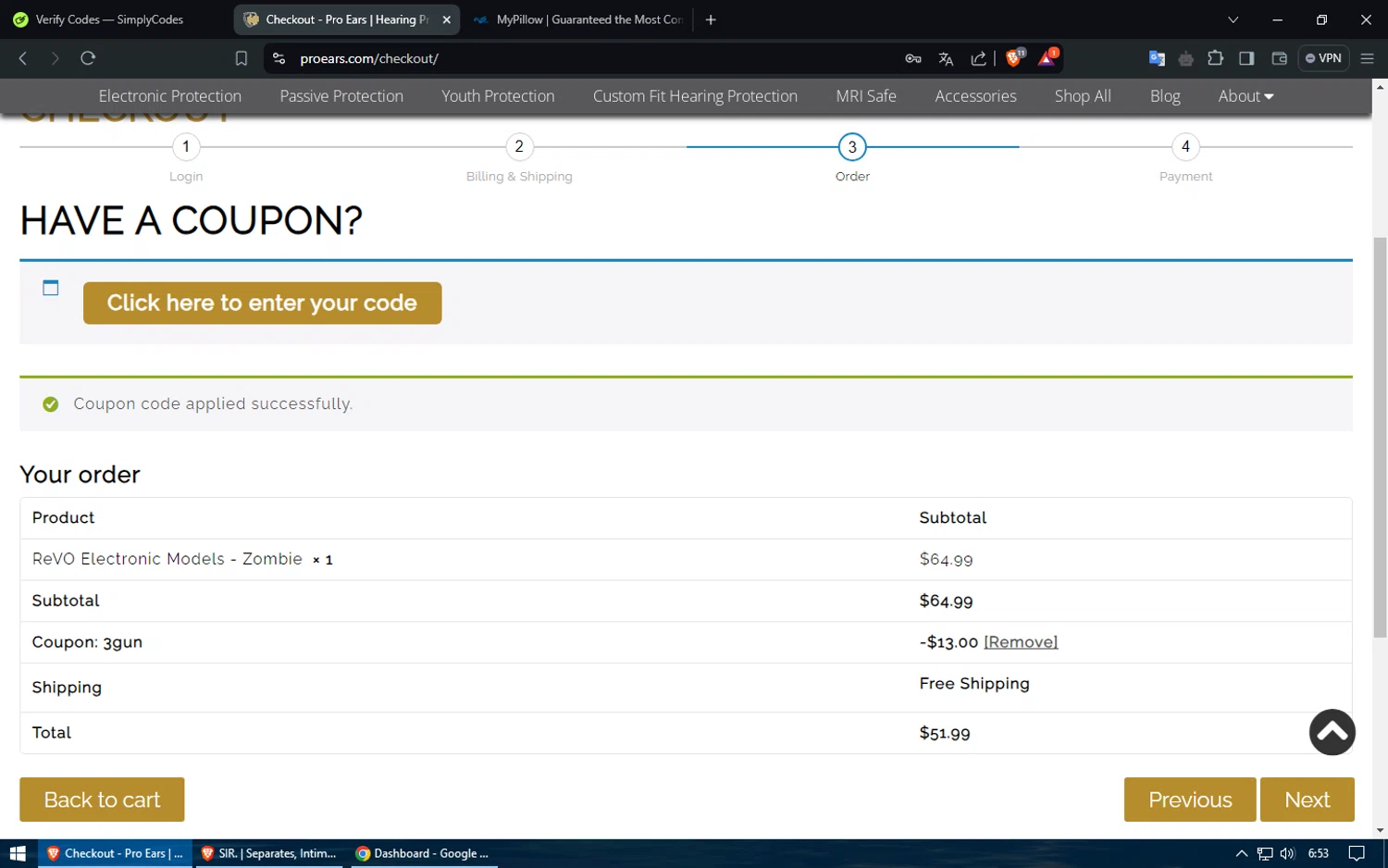Open the notification center icon
This screenshot has height=868, width=1388.
point(1357,853)
